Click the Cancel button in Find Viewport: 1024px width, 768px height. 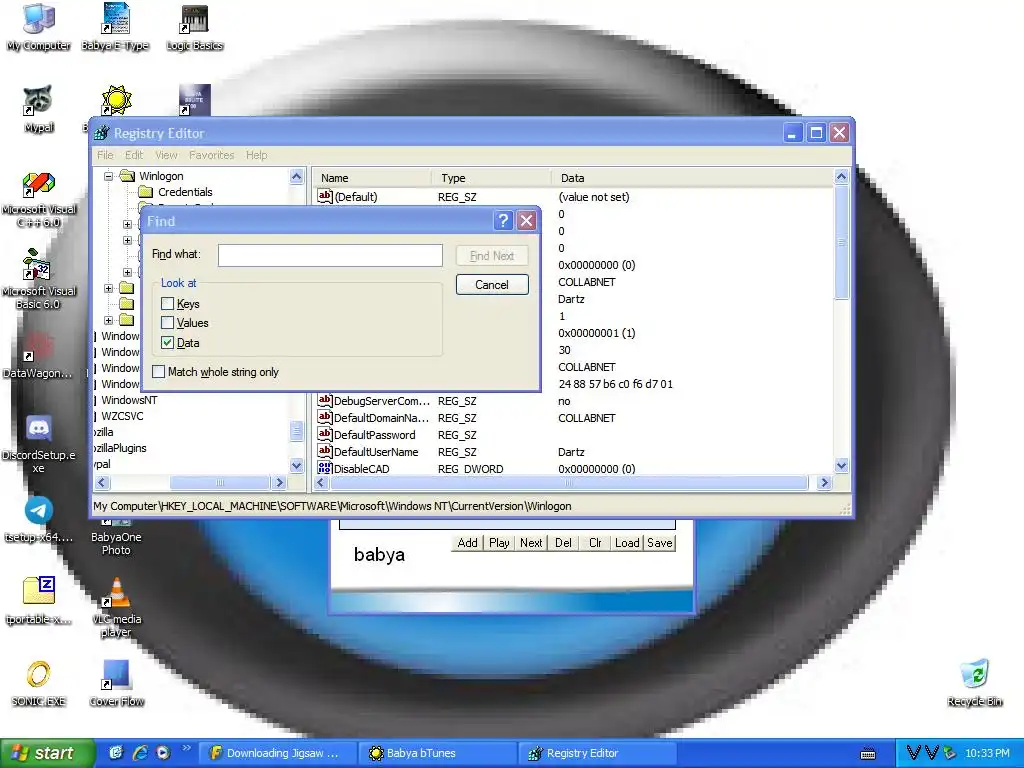pyautogui.click(x=492, y=285)
